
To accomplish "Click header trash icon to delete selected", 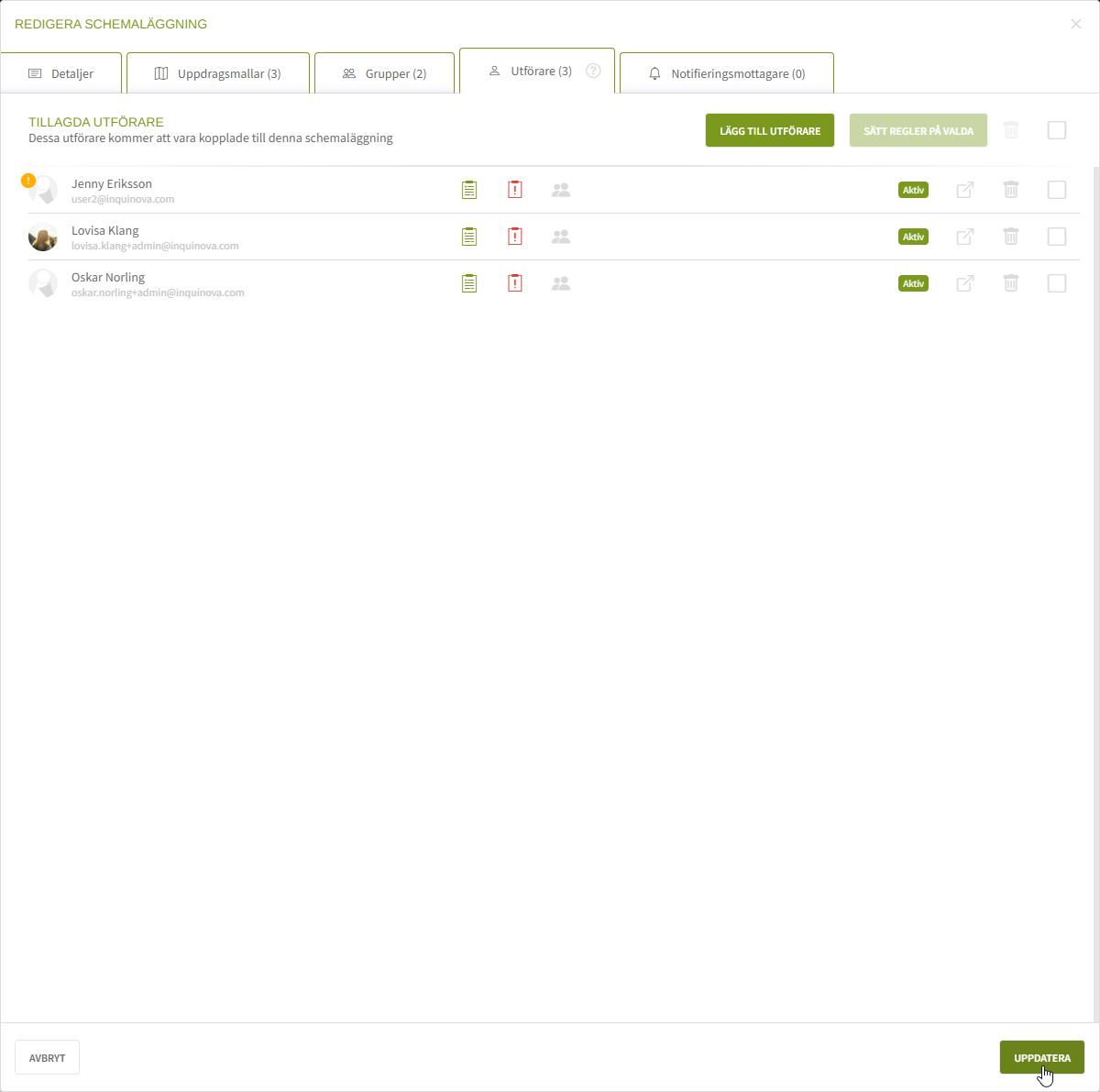I will click(1011, 130).
